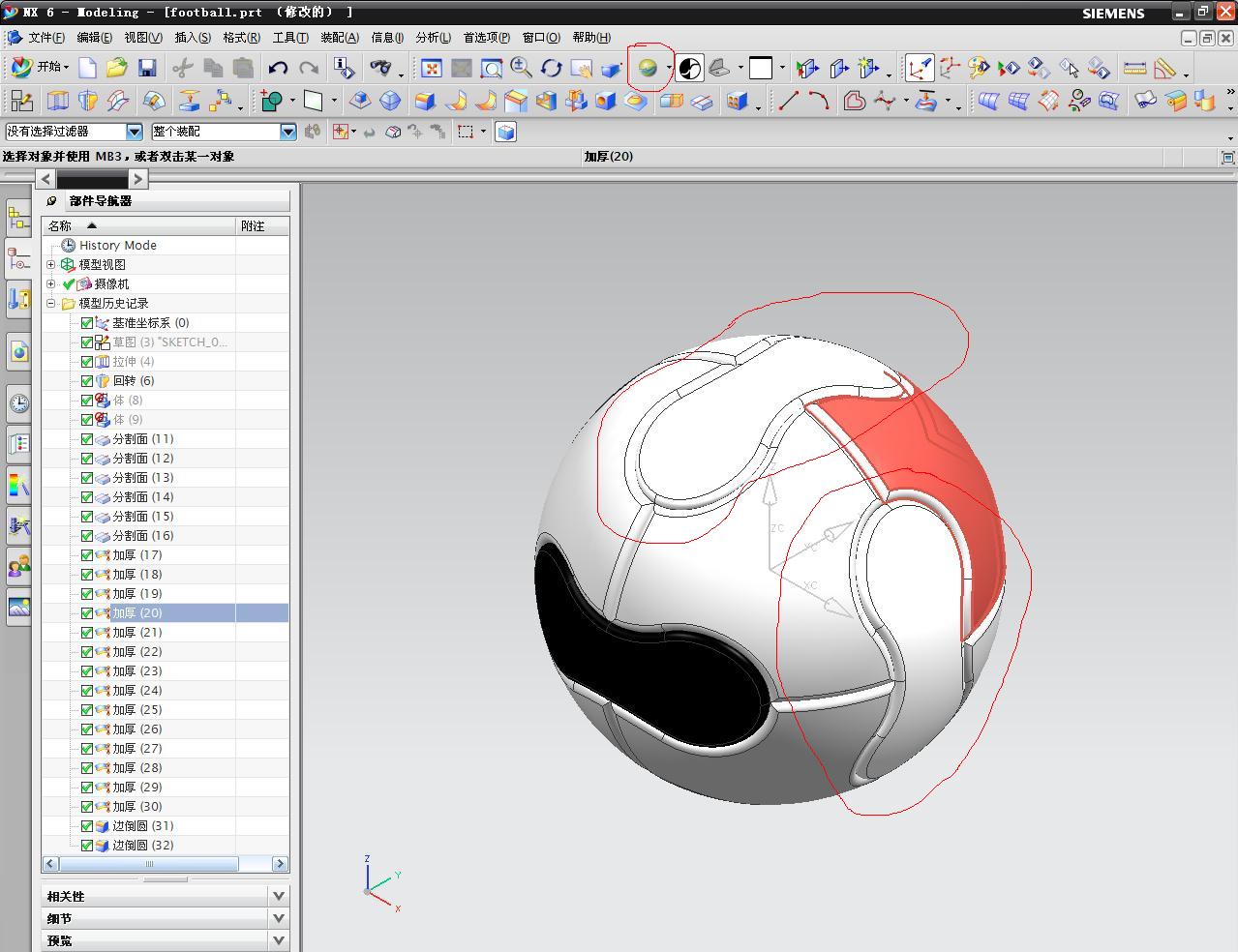
Task: Click the background color white swatch
Action: coord(762,68)
